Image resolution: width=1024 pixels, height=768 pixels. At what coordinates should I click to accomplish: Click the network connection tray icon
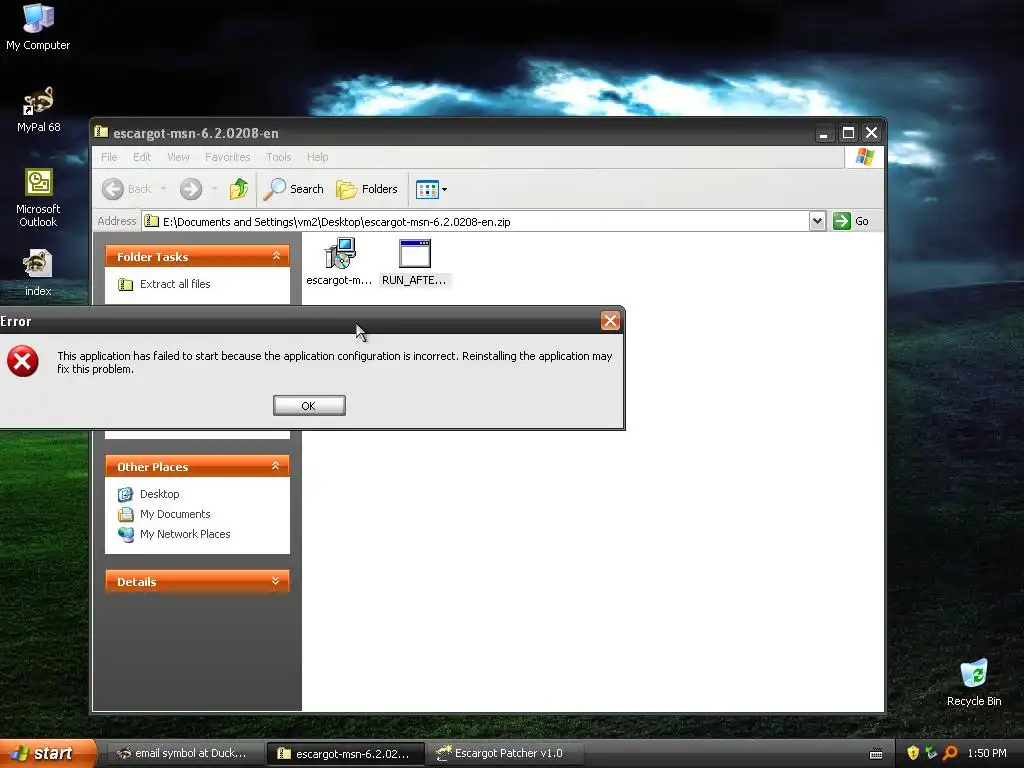[x=931, y=754]
